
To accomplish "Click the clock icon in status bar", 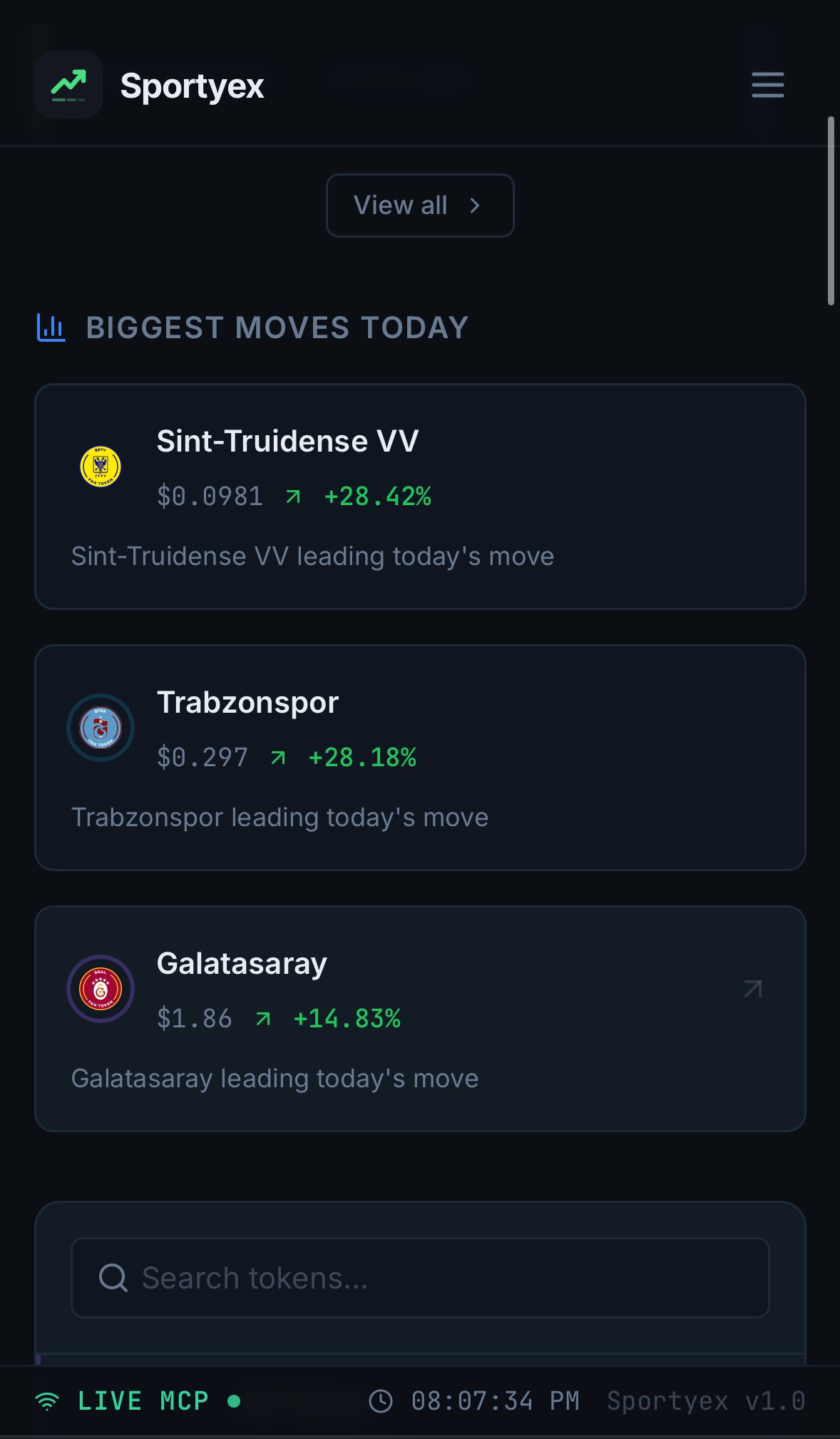I will pos(381,1401).
